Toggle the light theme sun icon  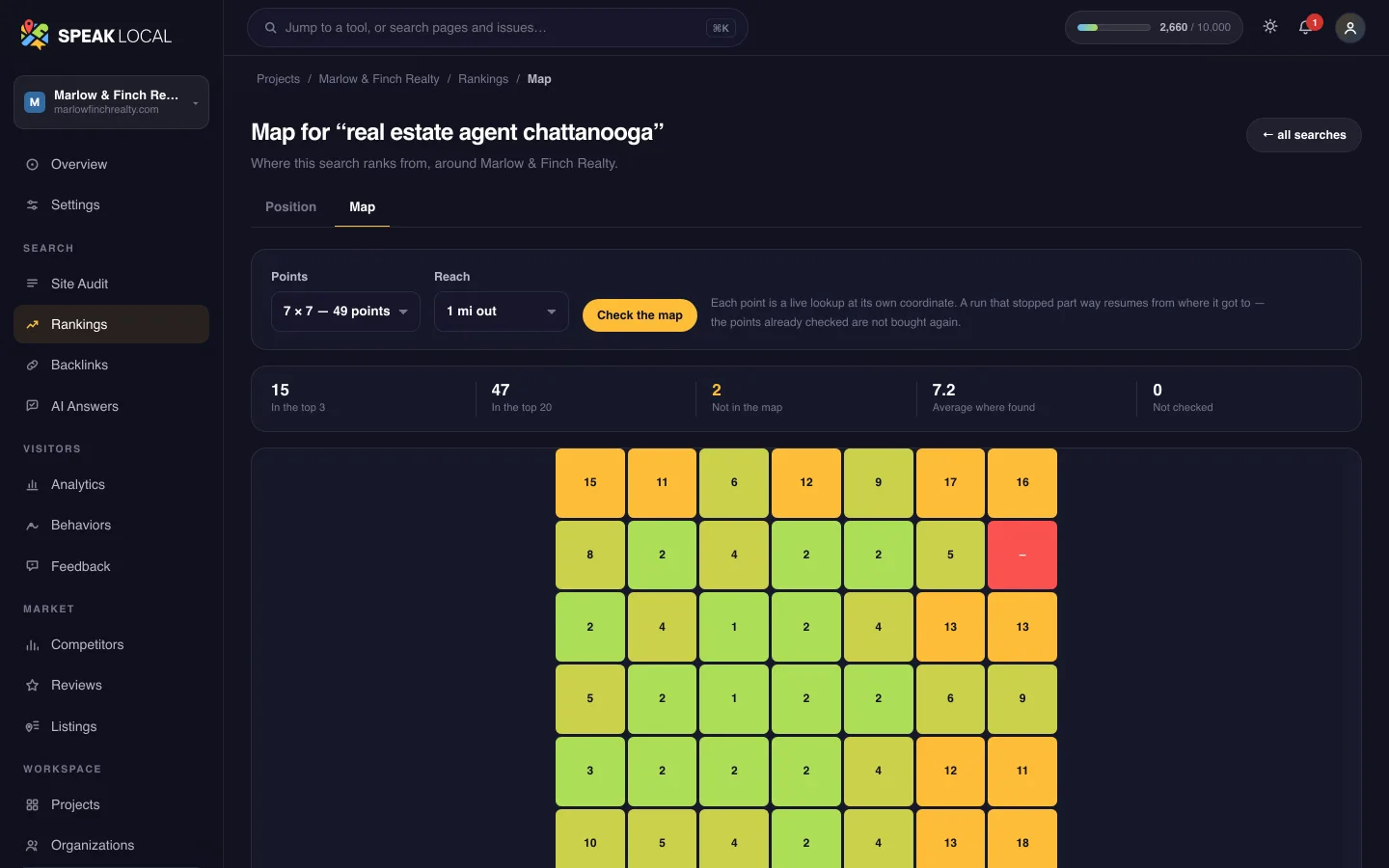[1270, 27]
